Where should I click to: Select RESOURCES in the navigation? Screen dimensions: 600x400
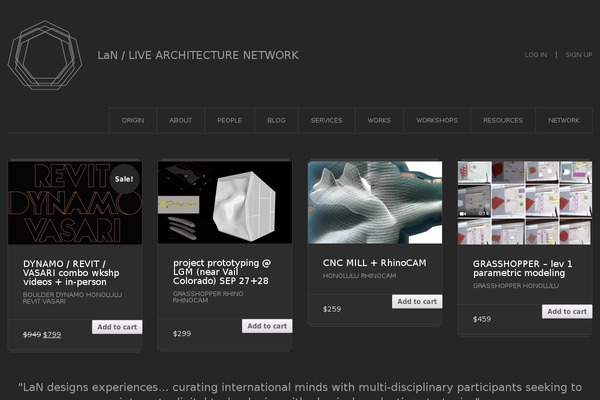click(x=503, y=120)
